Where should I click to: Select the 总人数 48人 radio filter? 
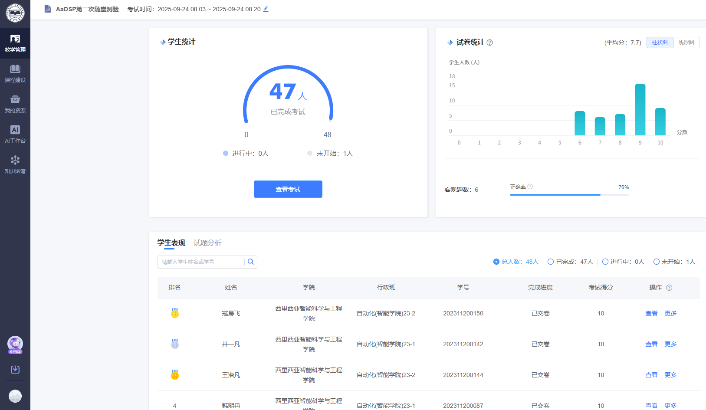[496, 262]
